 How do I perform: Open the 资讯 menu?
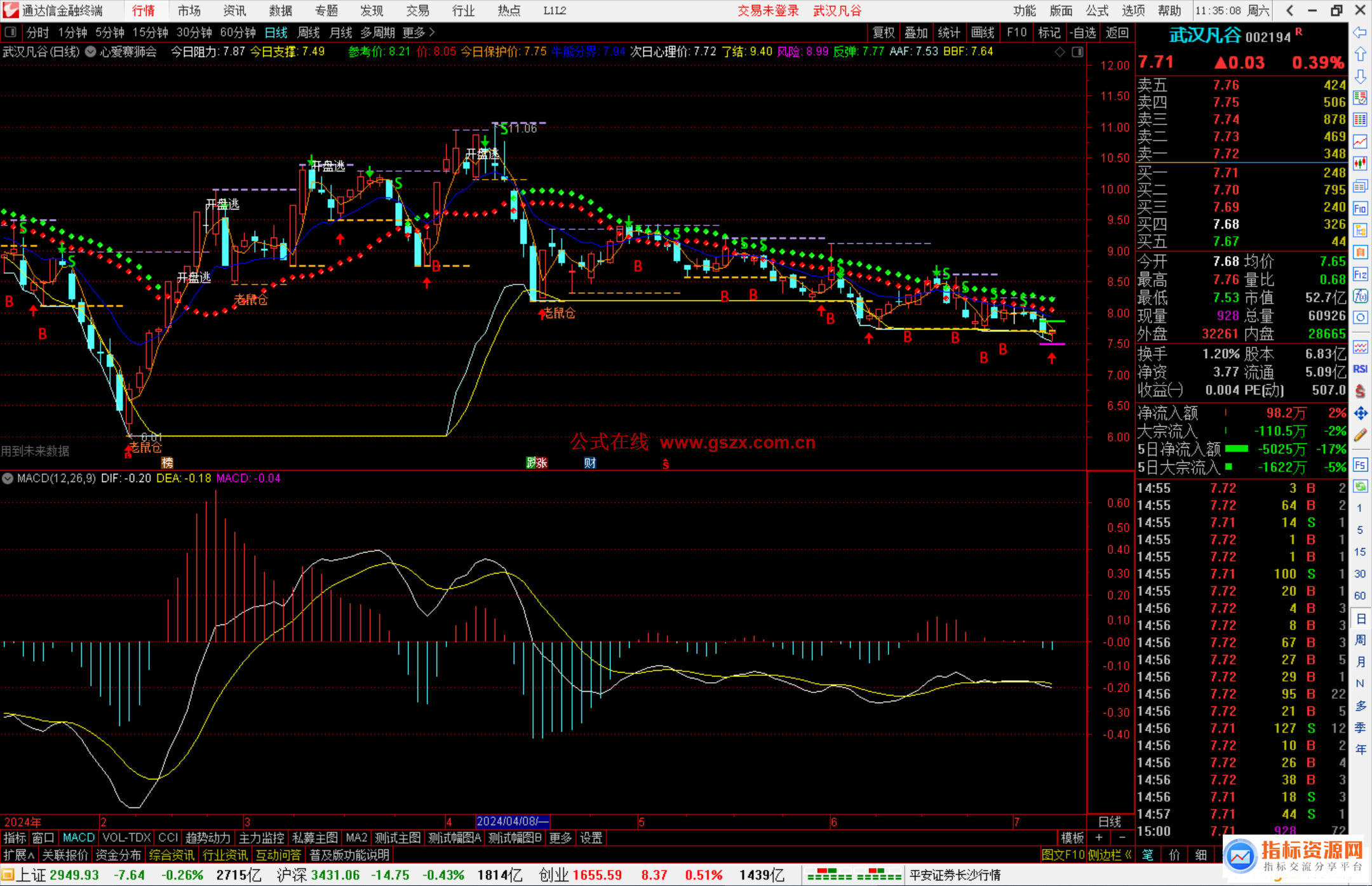(x=235, y=11)
